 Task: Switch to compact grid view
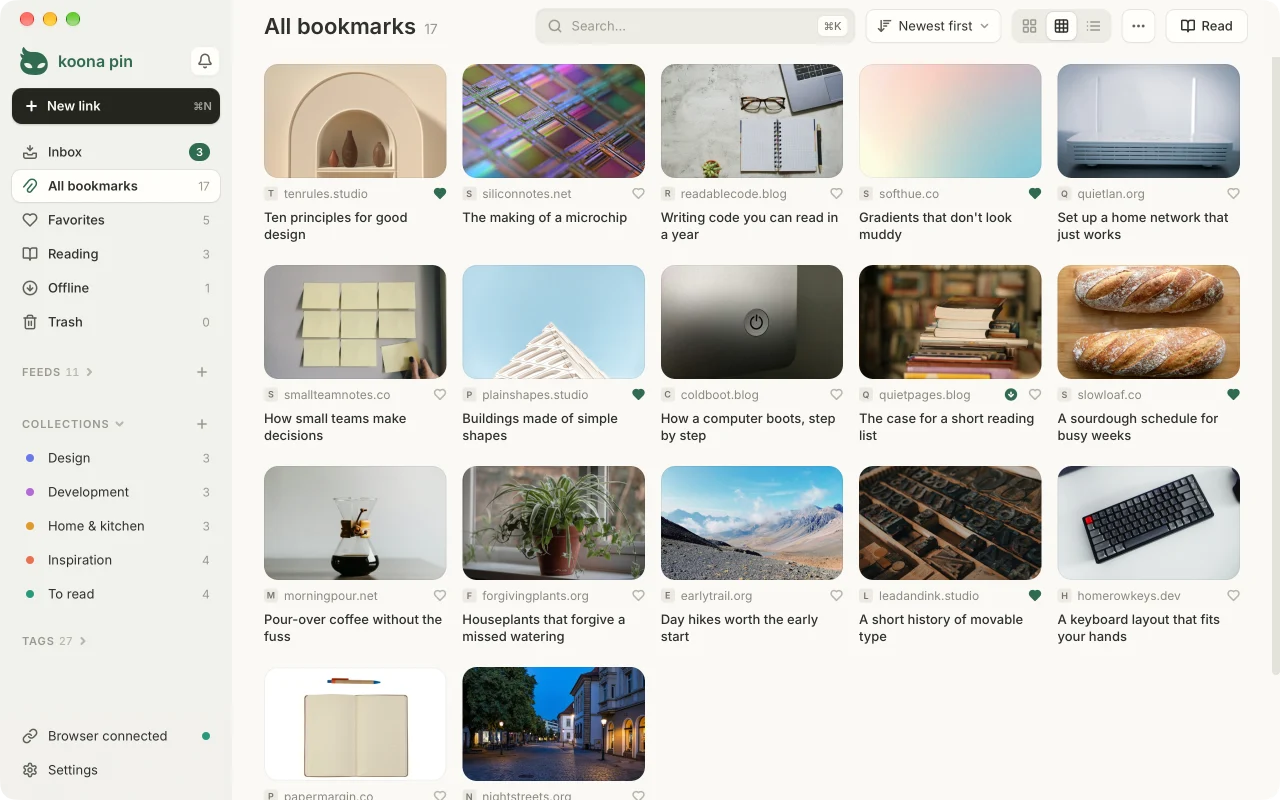point(1061,26)
